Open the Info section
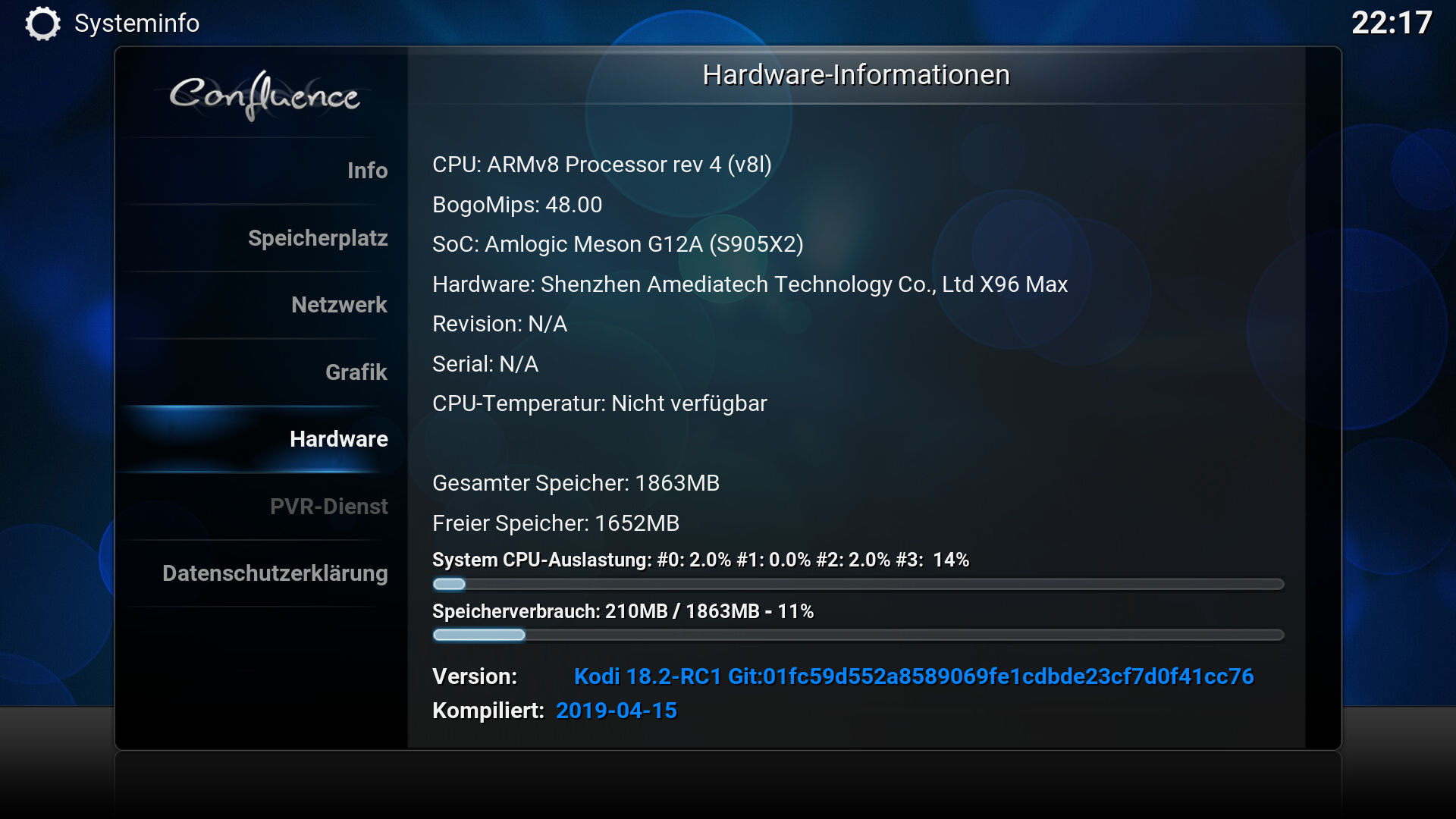The height and width of the screenshot is (819, 1456). pos(262,171)
